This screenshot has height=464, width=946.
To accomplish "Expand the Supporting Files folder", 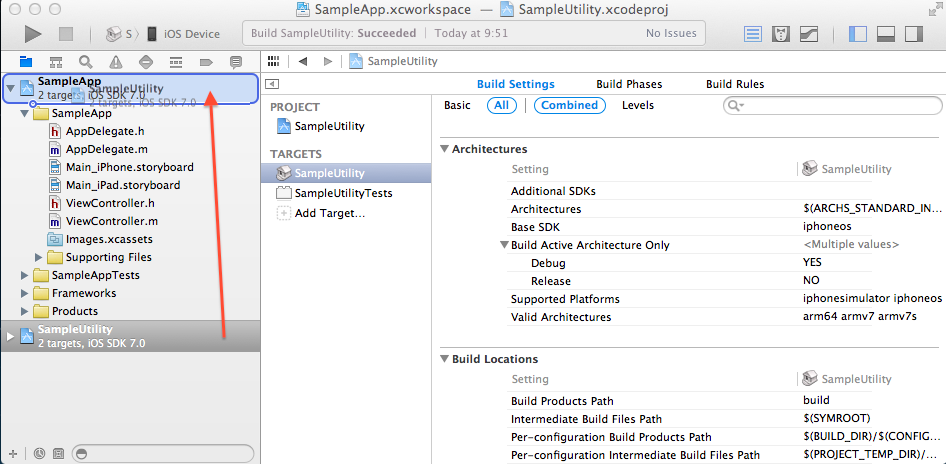I will (40, 257).
